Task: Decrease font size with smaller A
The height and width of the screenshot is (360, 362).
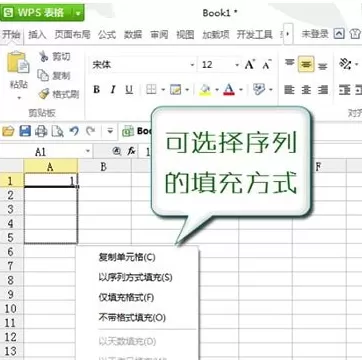Action: point(267,64)
